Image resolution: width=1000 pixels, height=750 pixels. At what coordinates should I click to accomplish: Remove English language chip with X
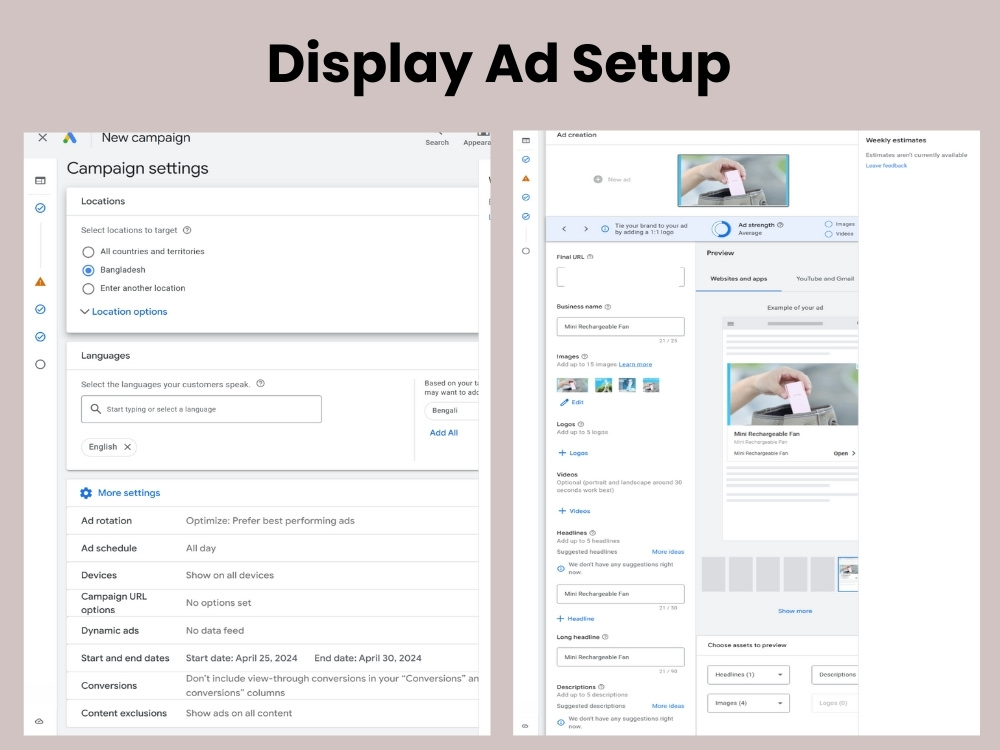click(x=128, y=447)
